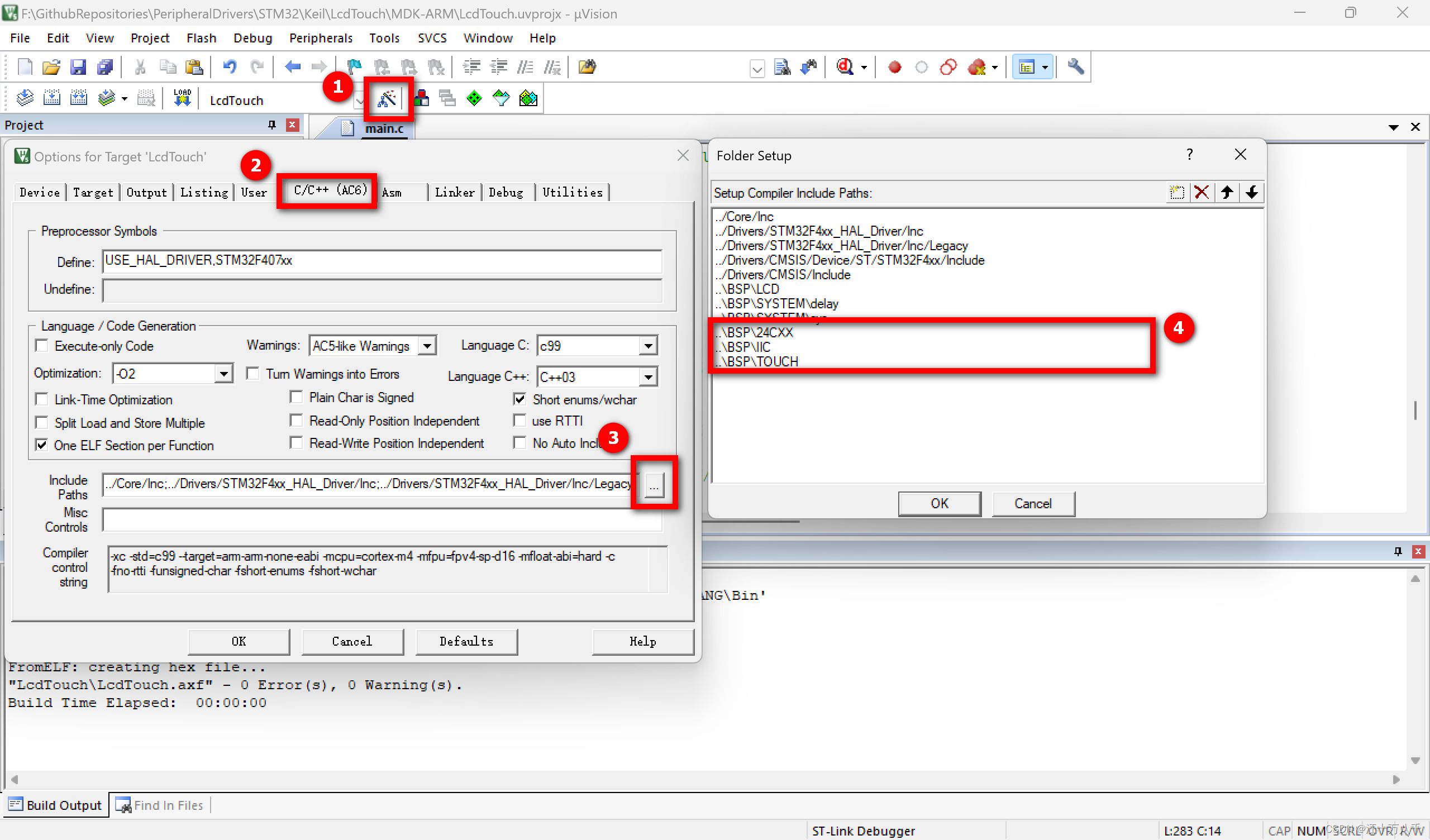Viewport: 1430px width, 840px height.
Task: Open the Language C++ dropdown
Action: coord(648,377)
